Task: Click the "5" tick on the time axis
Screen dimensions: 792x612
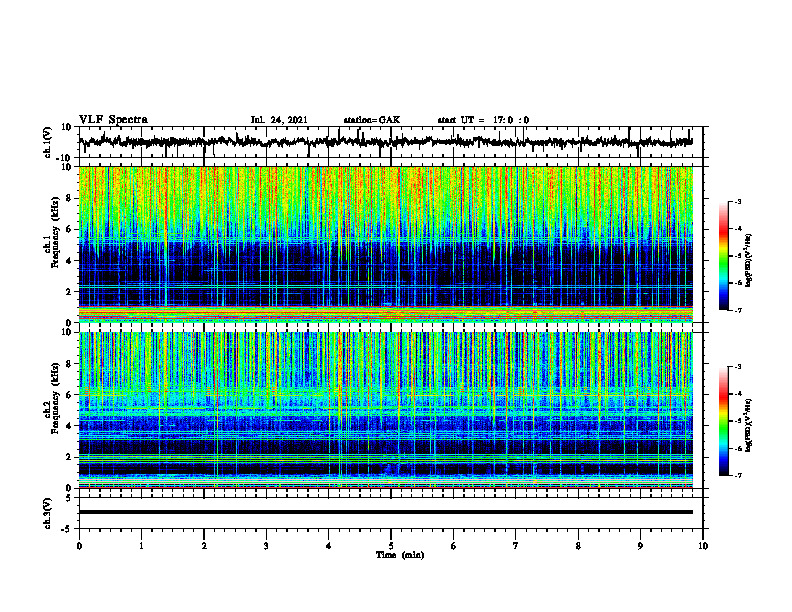Action: tap(391, 546)
